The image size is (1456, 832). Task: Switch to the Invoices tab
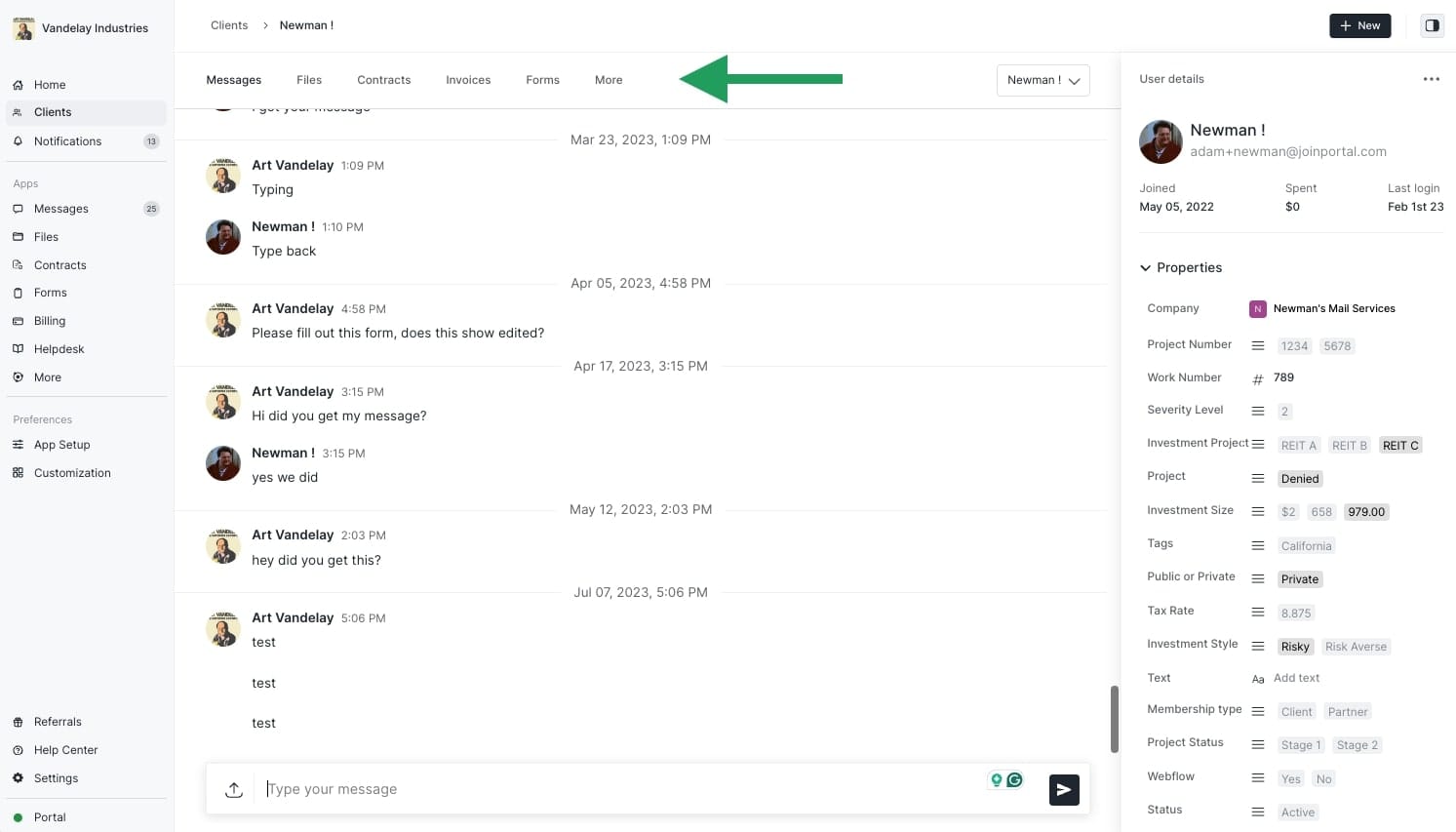point(468,80)
